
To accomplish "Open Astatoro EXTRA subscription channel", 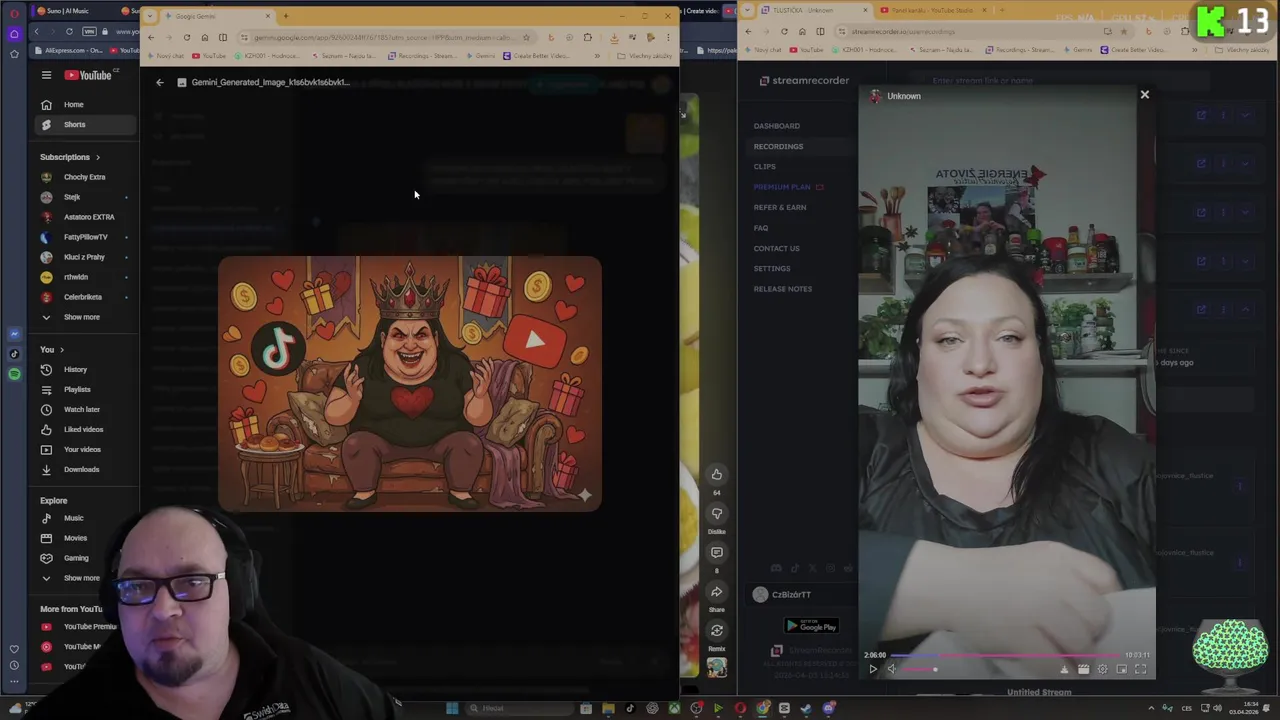I will click(85, 217).
